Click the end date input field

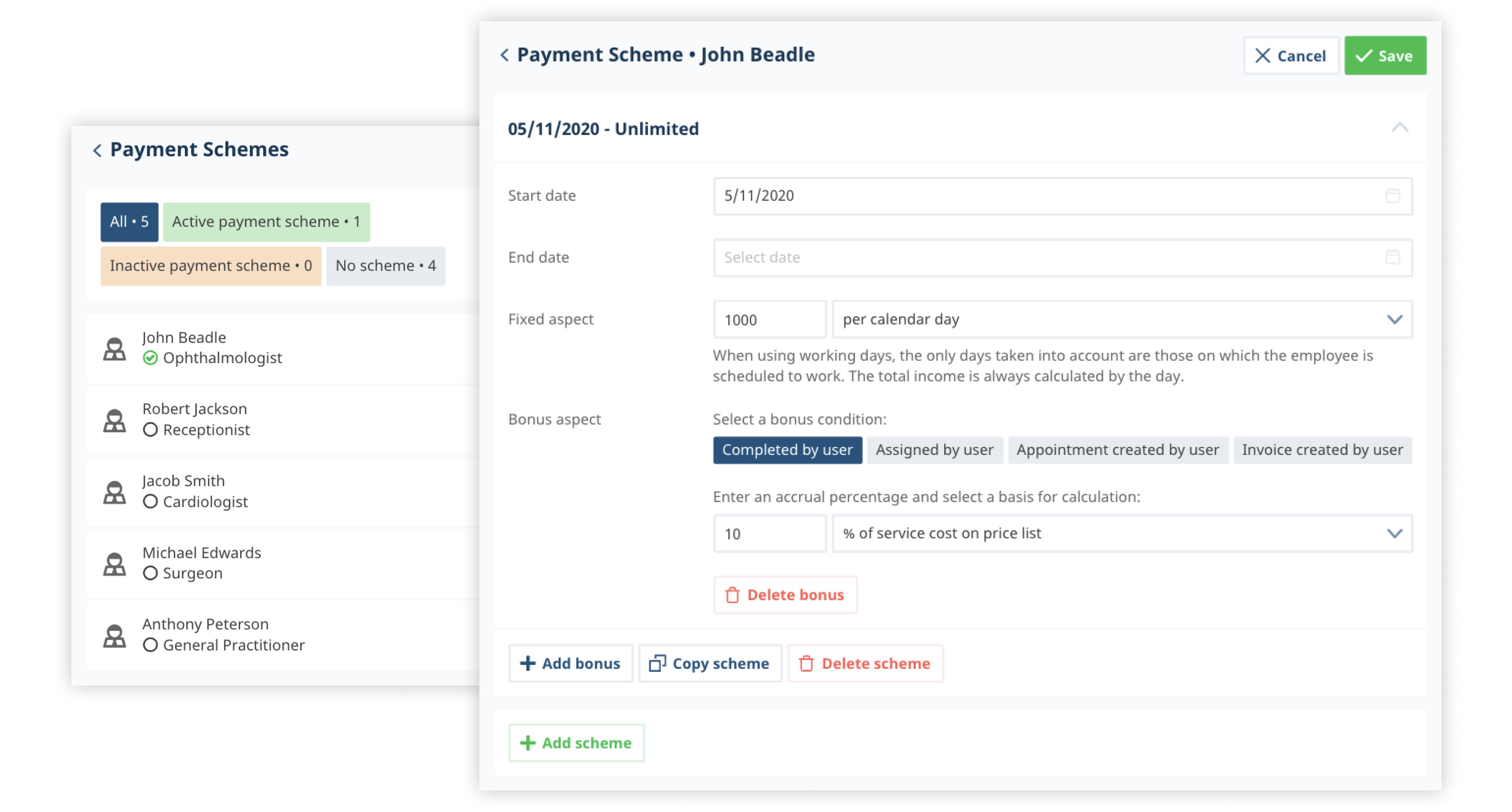click(1061, 257)
